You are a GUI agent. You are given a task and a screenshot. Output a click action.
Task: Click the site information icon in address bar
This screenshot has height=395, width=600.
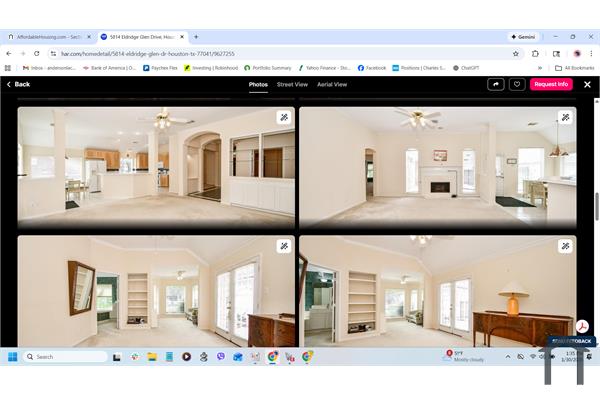pos(53,54)
